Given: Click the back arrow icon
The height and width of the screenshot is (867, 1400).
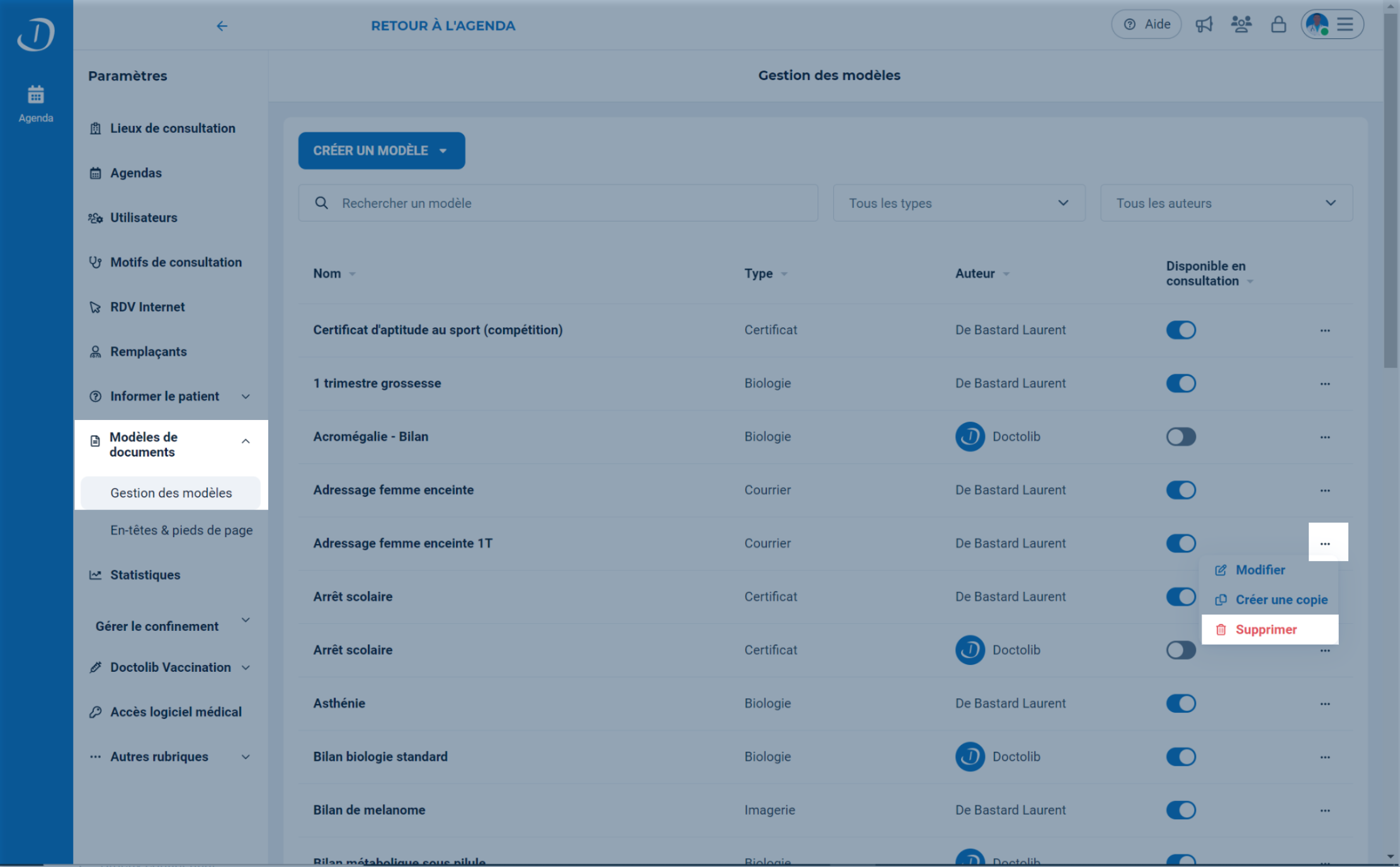Looking at the screenshot, I should click(x=222, y=26).
